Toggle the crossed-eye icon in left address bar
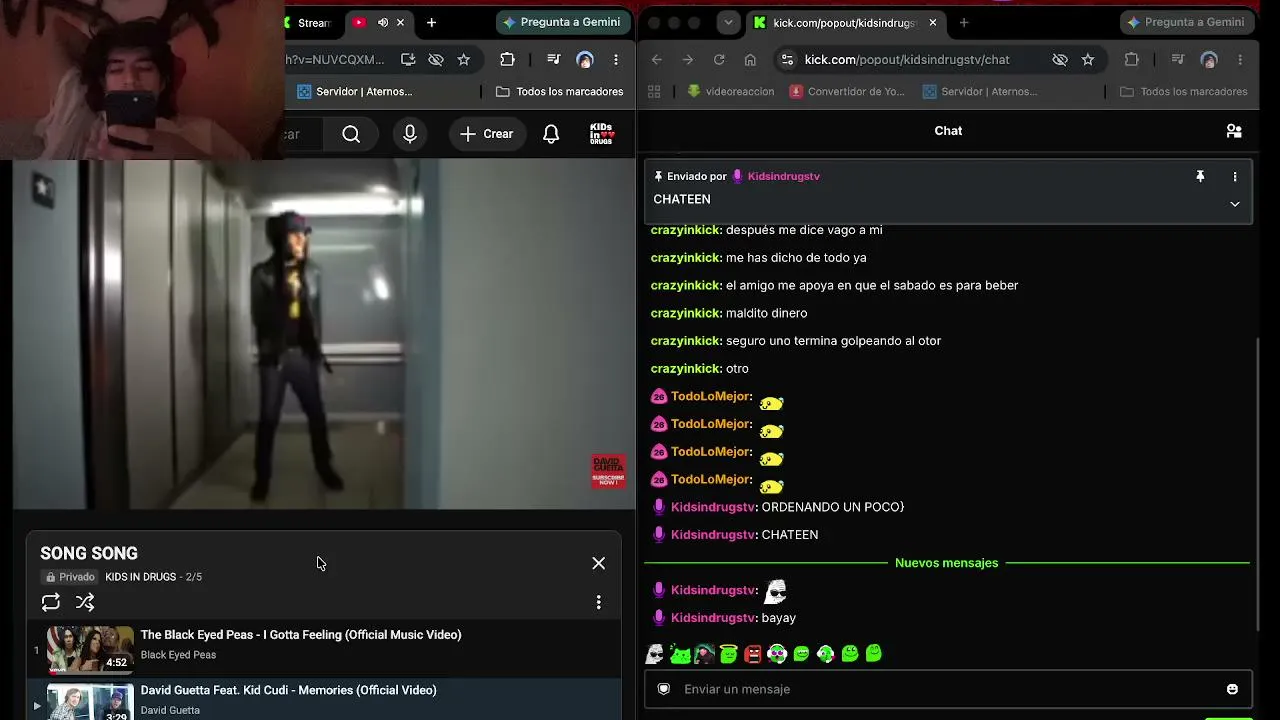 coord(436,60)
